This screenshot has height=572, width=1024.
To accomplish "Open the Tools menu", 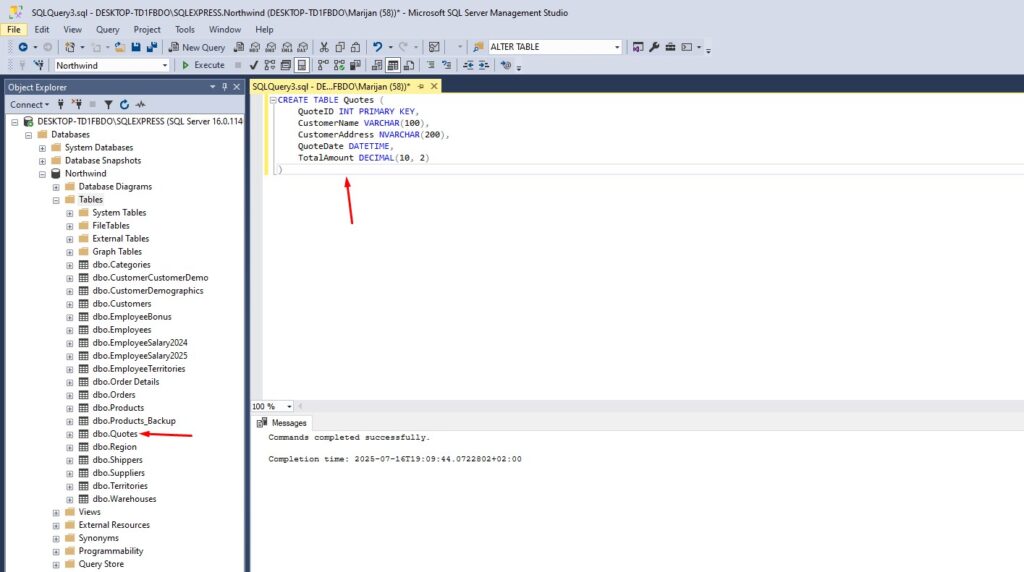I will point(185,29).
